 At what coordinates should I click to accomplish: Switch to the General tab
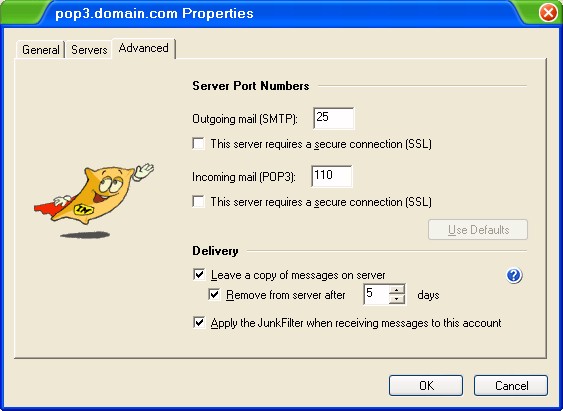point(41,50)
